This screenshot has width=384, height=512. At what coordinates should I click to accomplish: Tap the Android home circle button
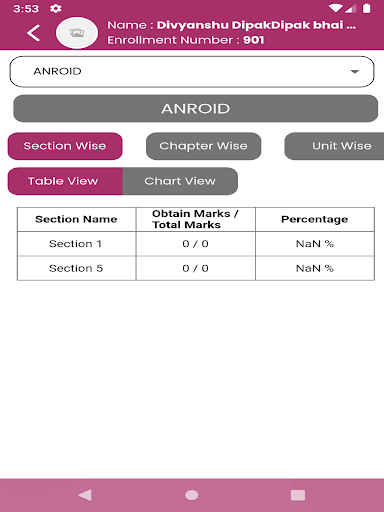coord(192,495)
